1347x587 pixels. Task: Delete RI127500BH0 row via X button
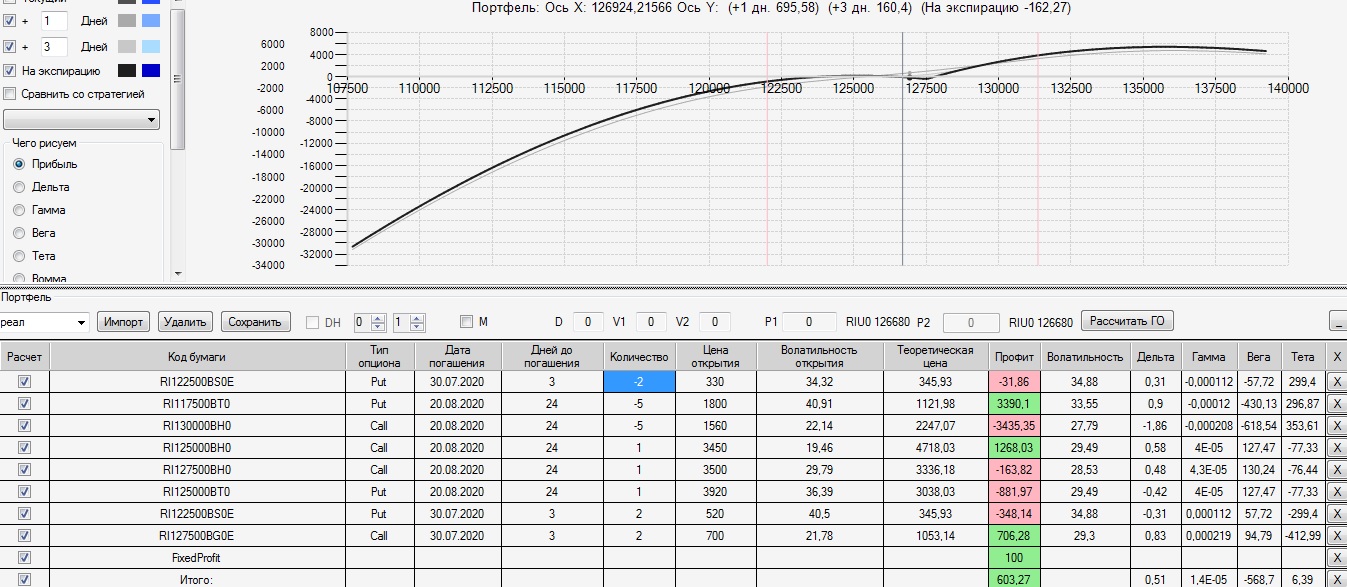point(1337,470)
